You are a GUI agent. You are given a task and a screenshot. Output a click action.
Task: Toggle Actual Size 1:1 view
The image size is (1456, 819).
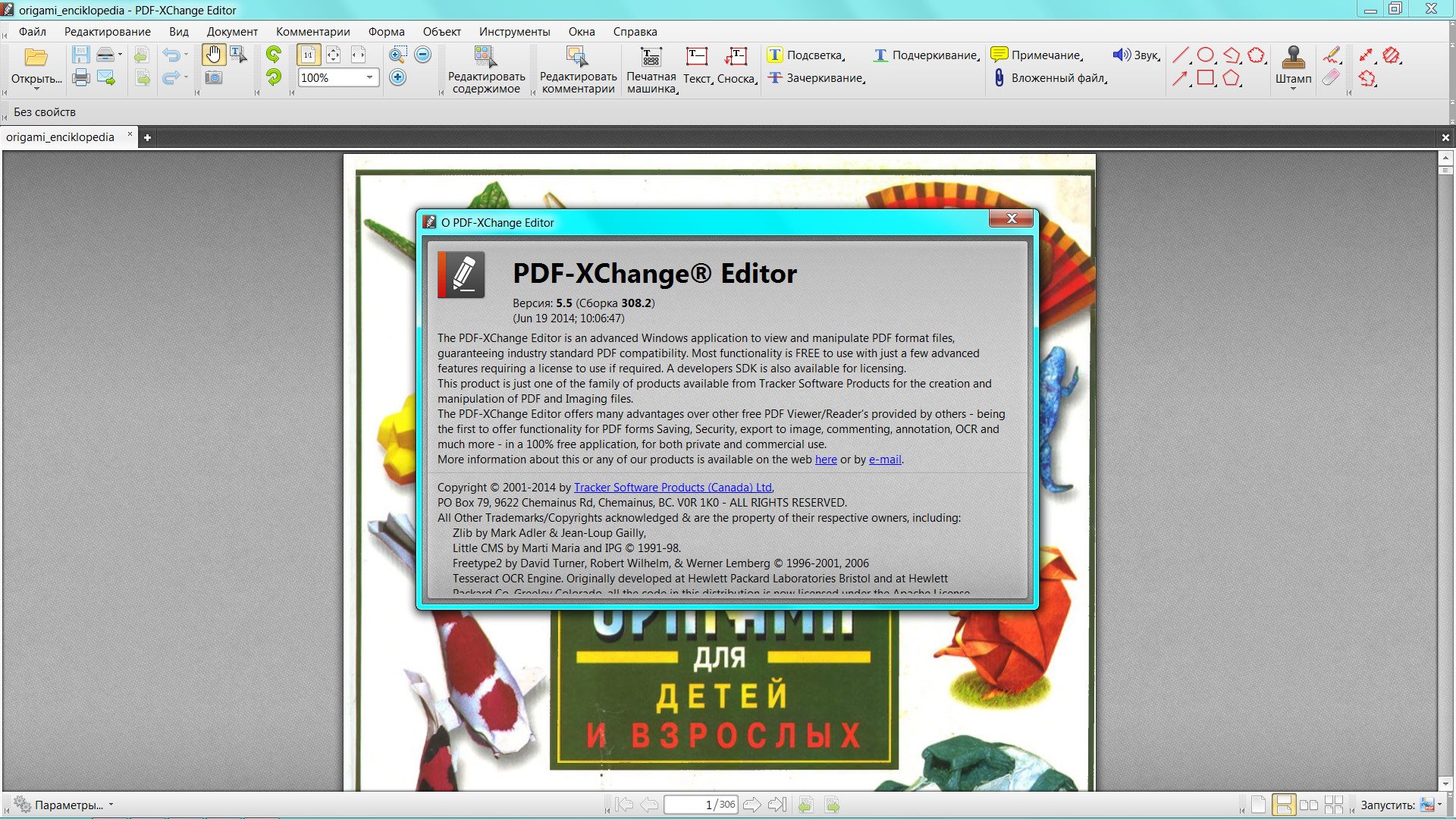pyautogui.click(x=308, y=55)
